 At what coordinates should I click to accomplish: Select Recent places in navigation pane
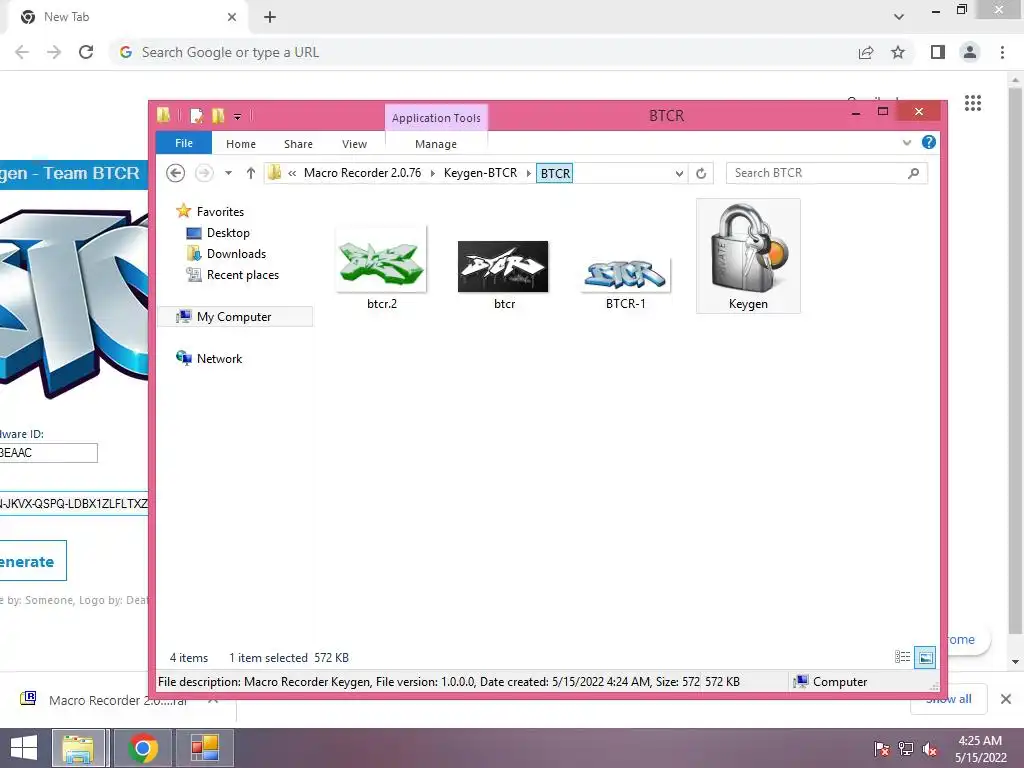pos(232,275)
